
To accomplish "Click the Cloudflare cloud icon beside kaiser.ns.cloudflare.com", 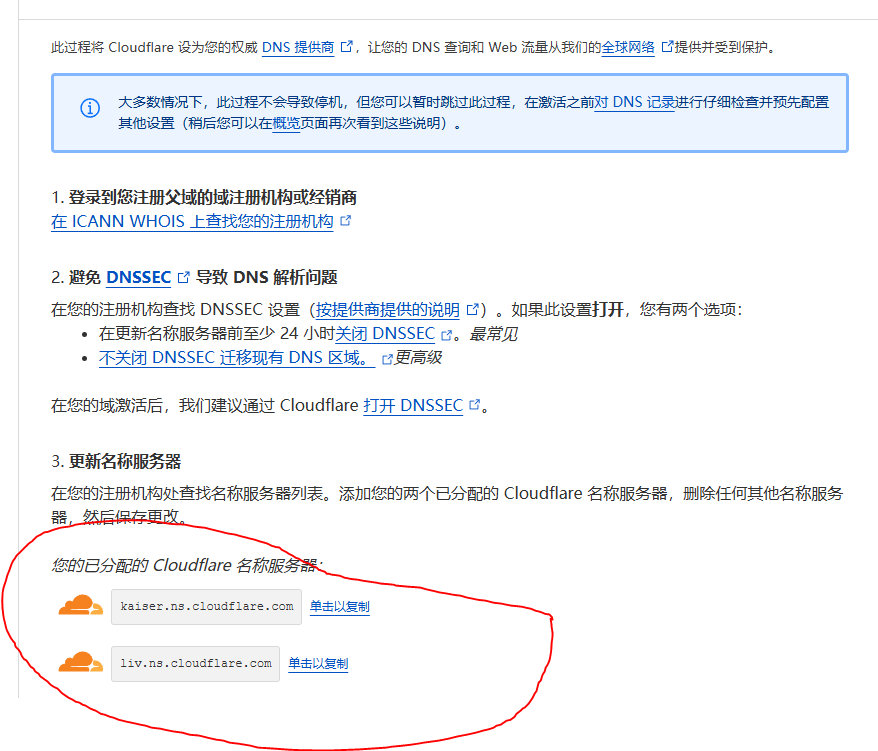I will (x=81, y=606).
